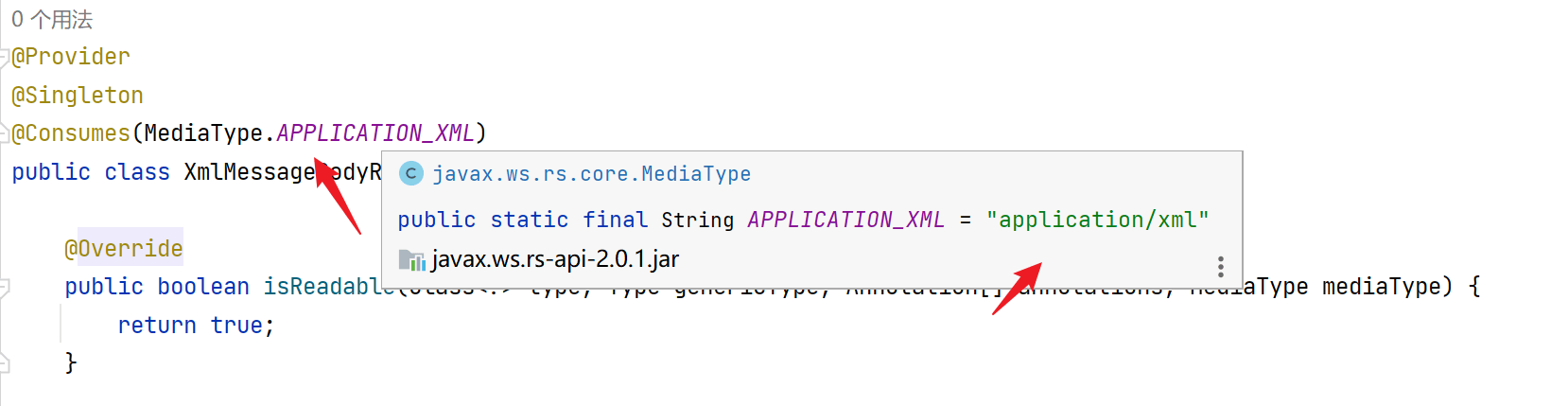Viewport: 1568px width, 406px height.
Task: Collapse fold marker beside isReadable method
Action: coord(5,288)
